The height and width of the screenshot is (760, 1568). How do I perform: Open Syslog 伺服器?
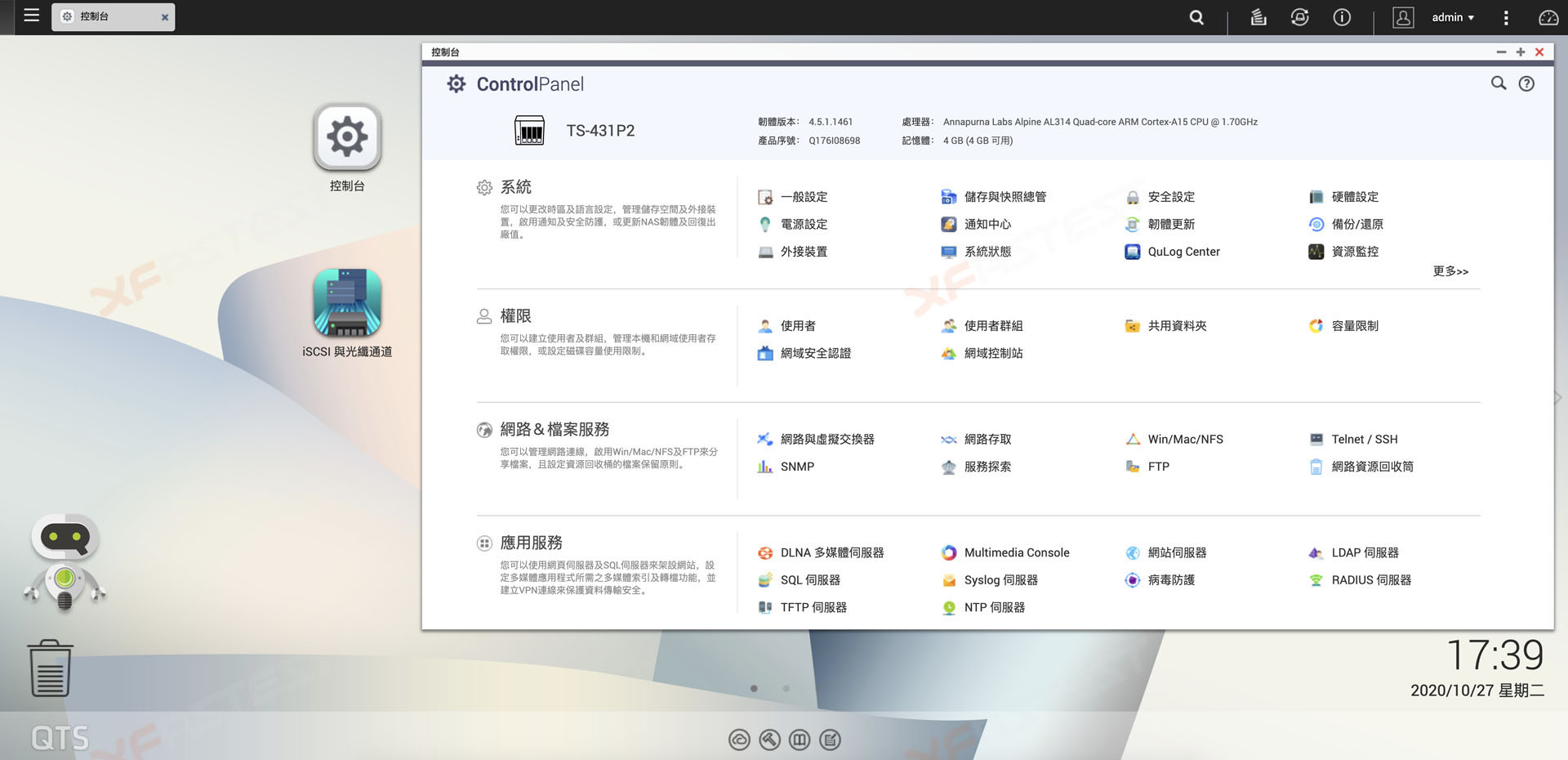click(989, 580)
